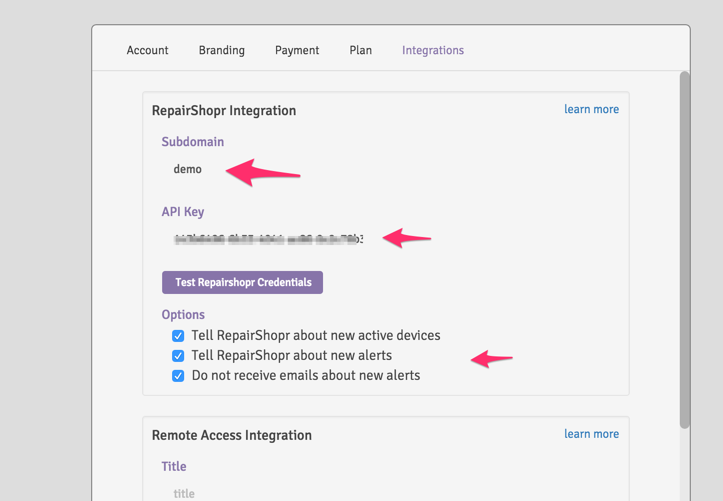Click the vertical scrollbar thumb
Viewport: 723px width, 501px height.
point(685,250)
